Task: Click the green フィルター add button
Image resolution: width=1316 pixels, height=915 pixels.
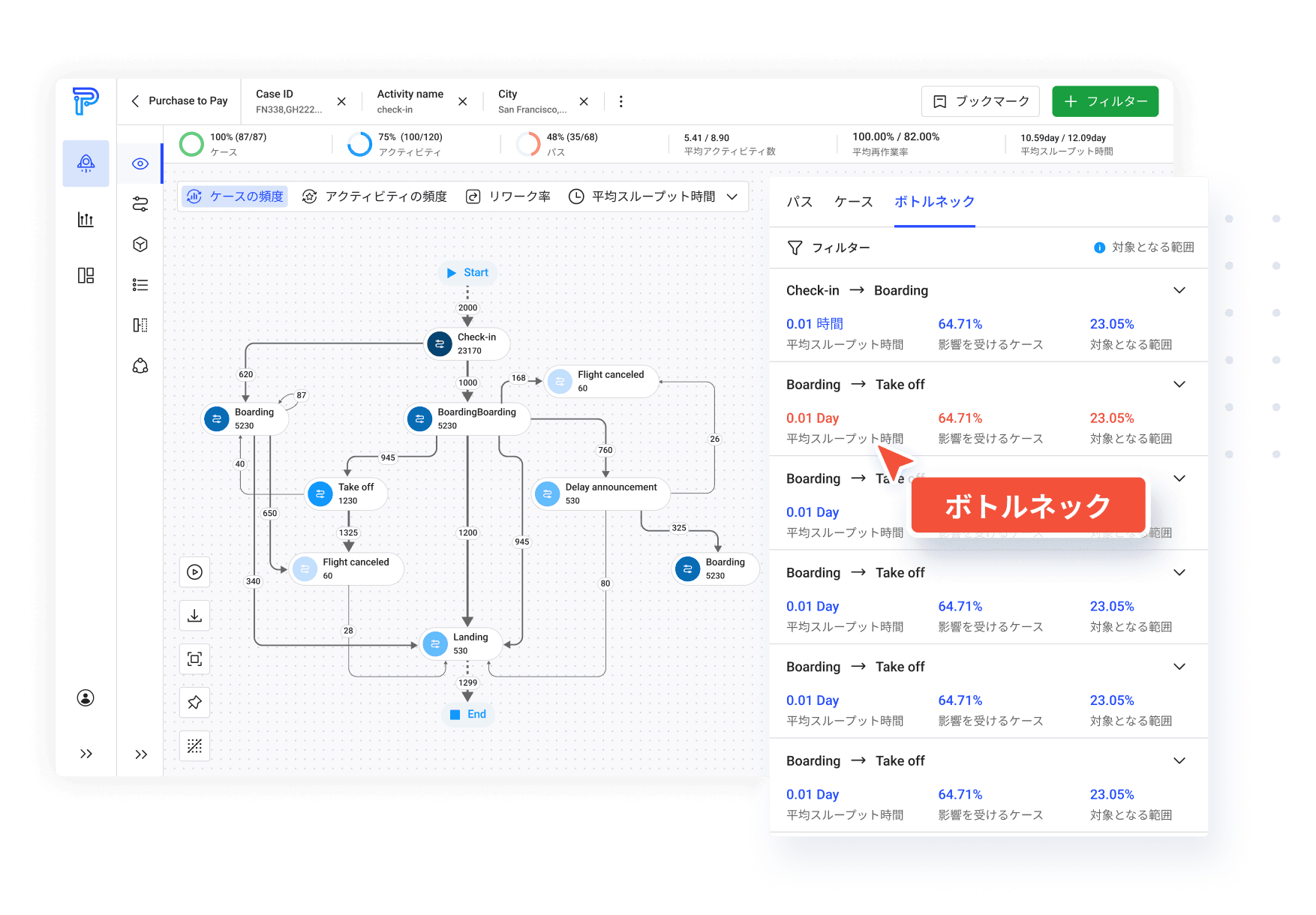Action: [x=1105, y=101]
